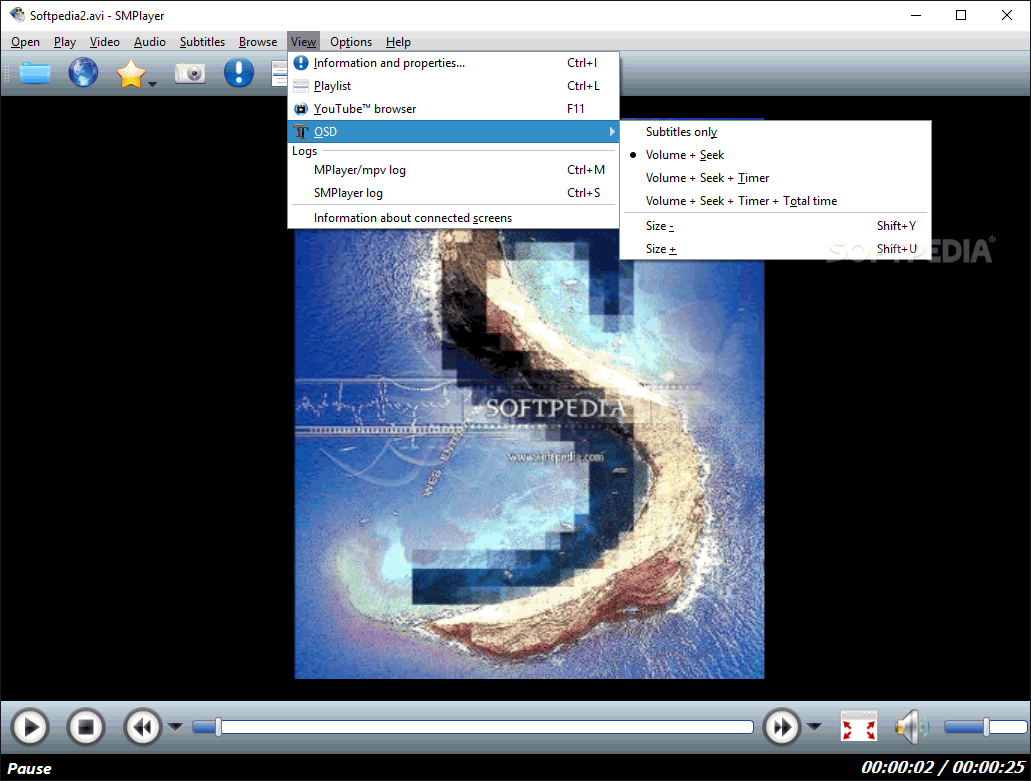Close the SMPlayer window
Image resolution: width=1031 pixels, height=781 pixels.
point(1007,15)
